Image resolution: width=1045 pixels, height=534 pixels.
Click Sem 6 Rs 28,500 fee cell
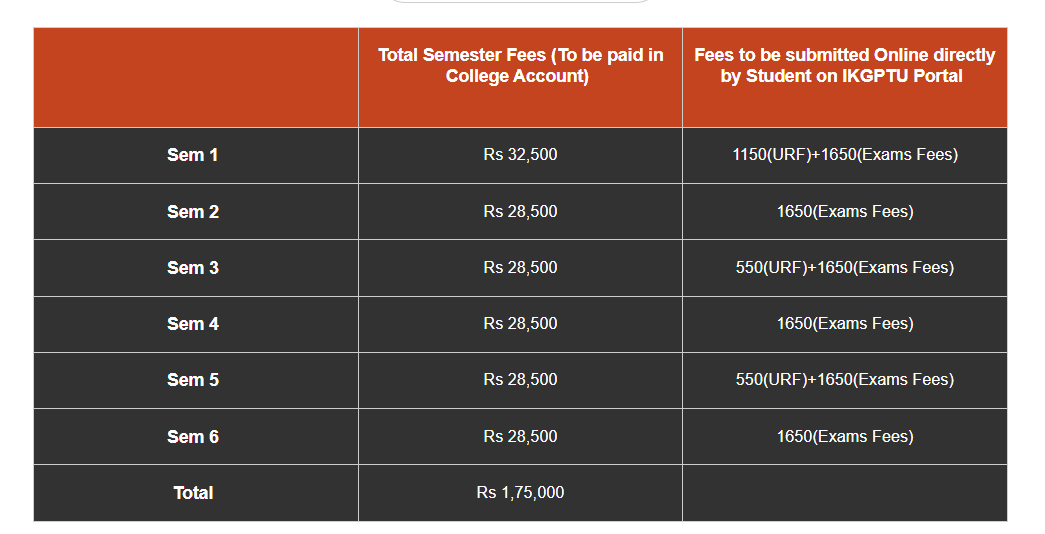[520, 437]
